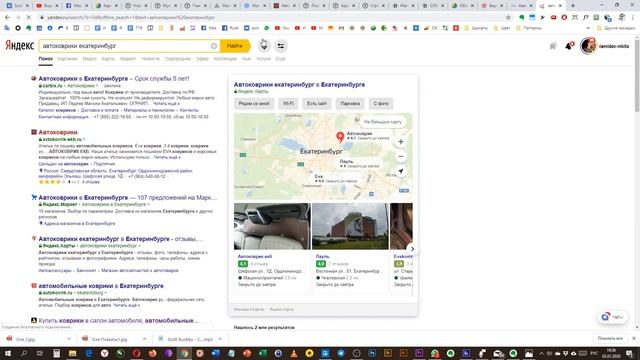The height and width of the screenshot is (360, 640).
Task: Open the Windows Start menu
Action: click(x=8, y=353)
